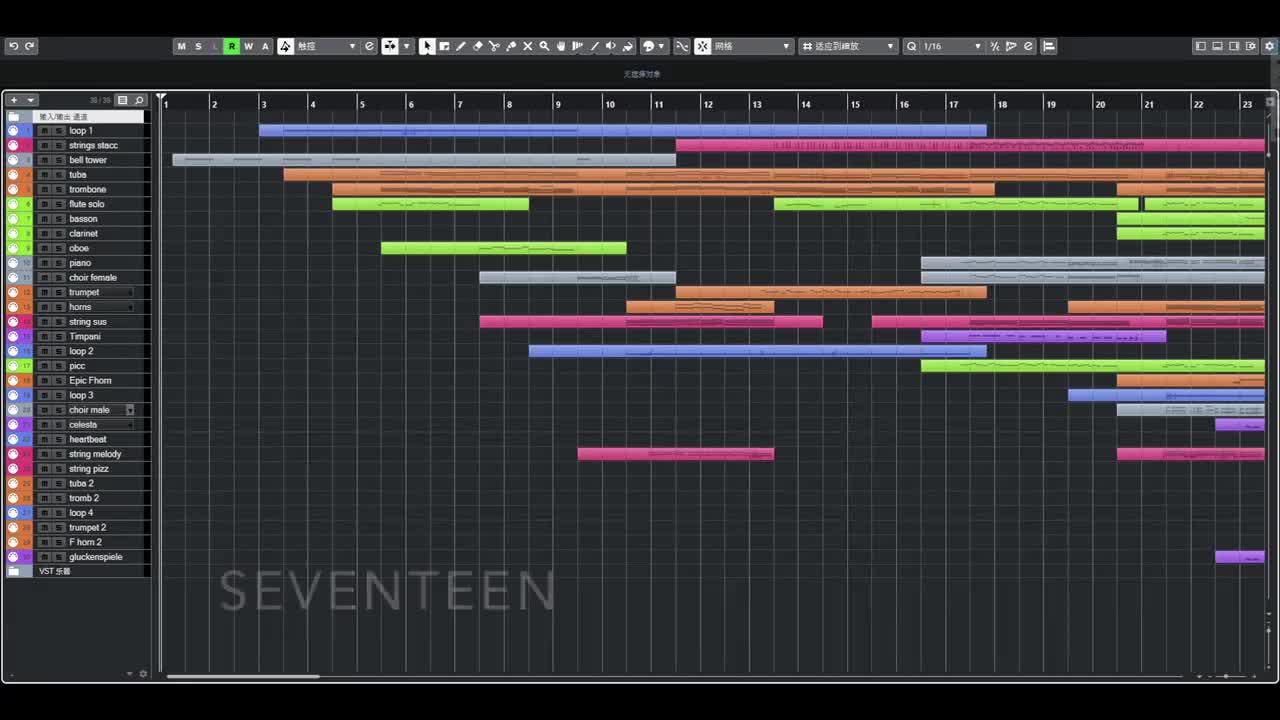Toggle the Snap on/off button
1280x720 pixels.
(703, 46)
